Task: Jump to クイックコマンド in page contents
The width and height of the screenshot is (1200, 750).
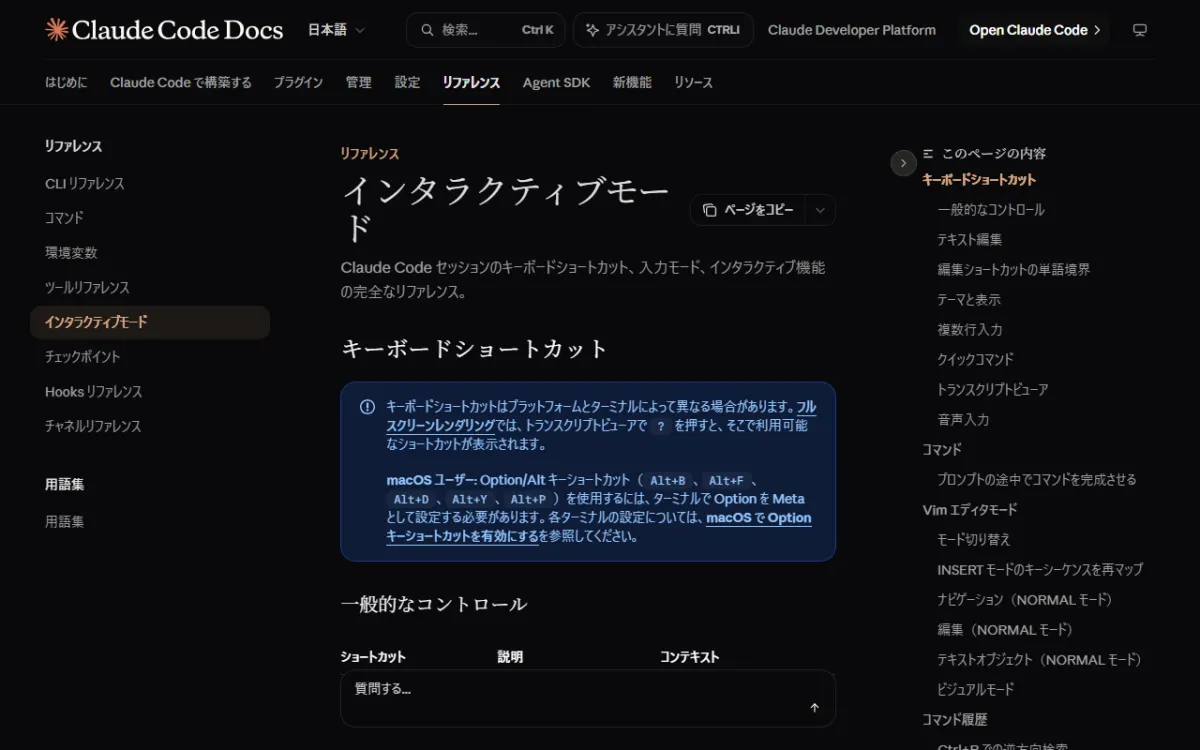Action: [975, 360]
